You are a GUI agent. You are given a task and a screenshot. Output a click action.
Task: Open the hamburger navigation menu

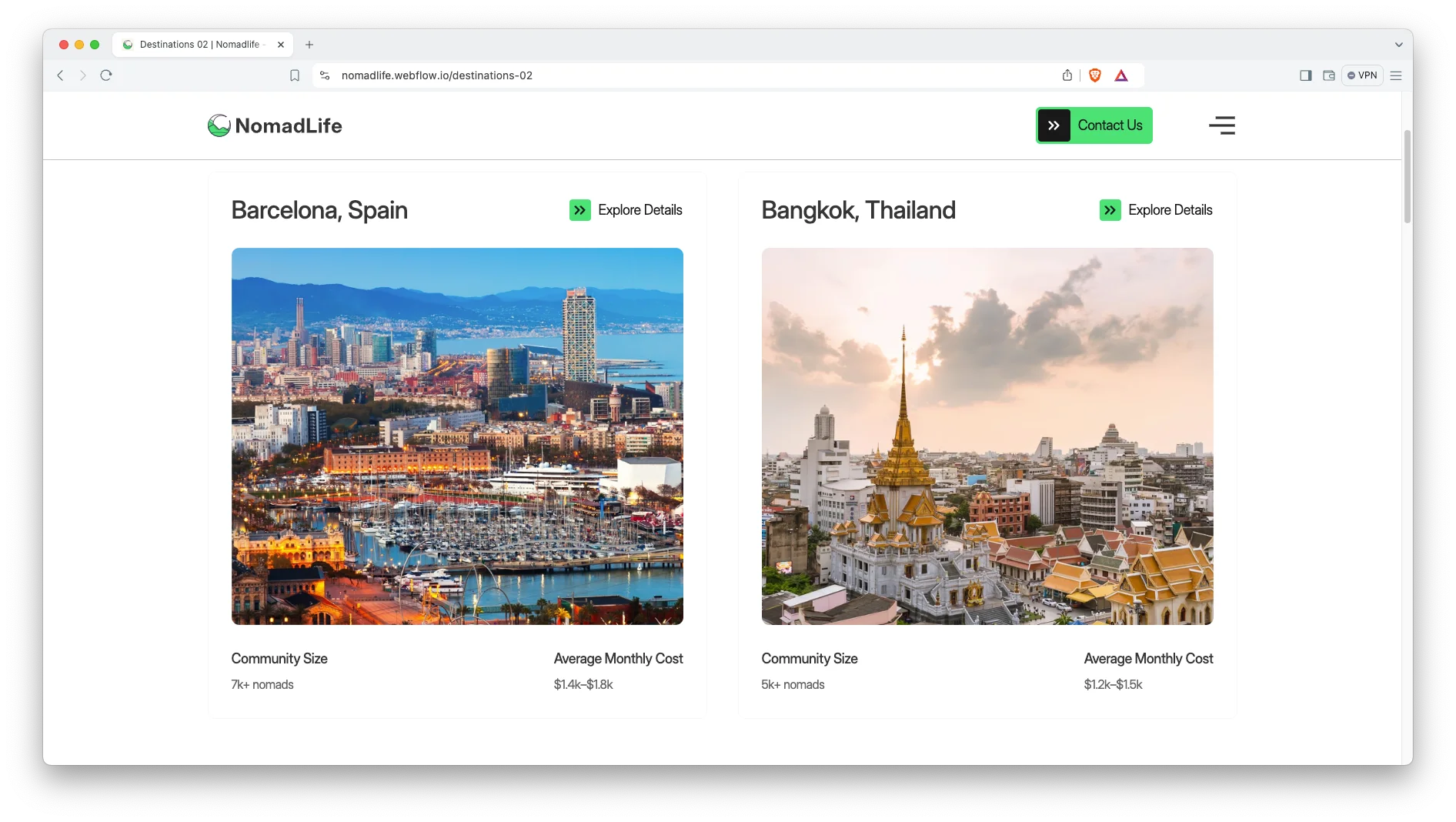[x=1221, y=125]
